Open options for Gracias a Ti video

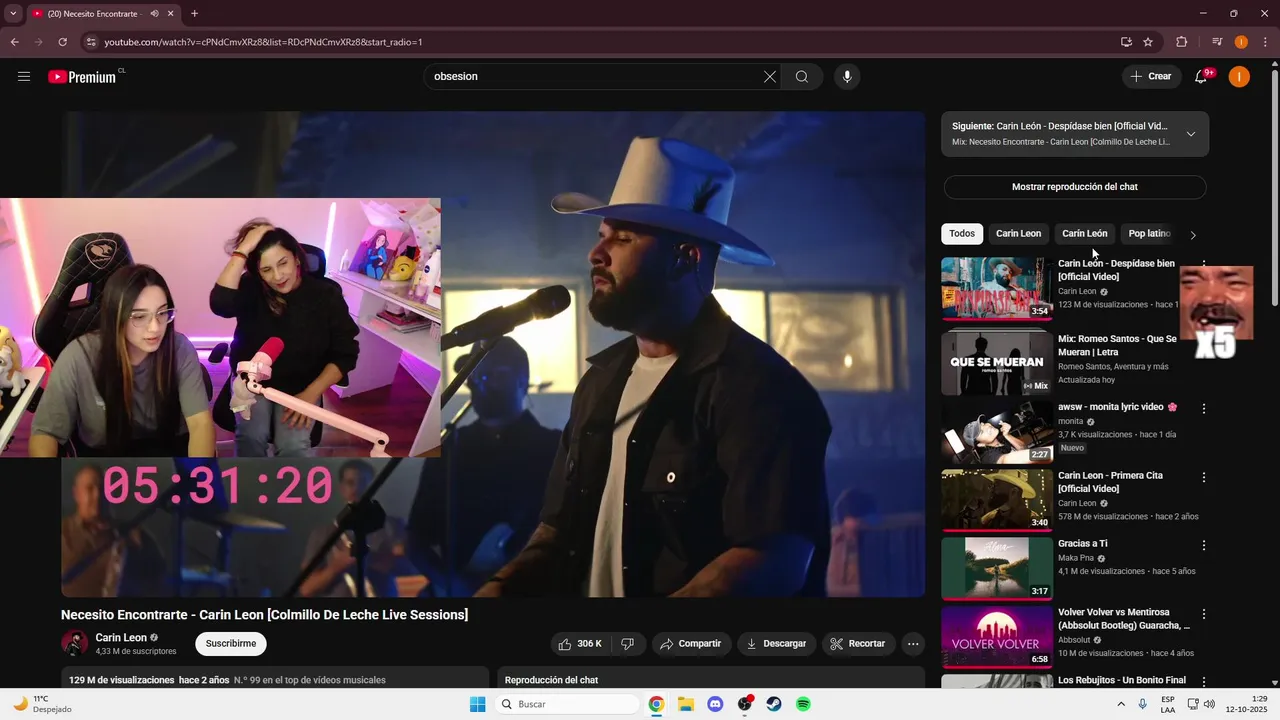(x=1204, y=546)
